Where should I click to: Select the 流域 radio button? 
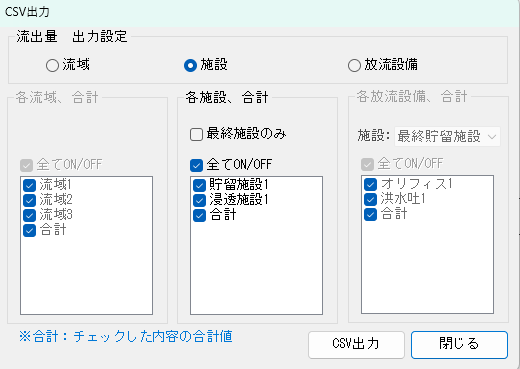[x=52, y=65]
